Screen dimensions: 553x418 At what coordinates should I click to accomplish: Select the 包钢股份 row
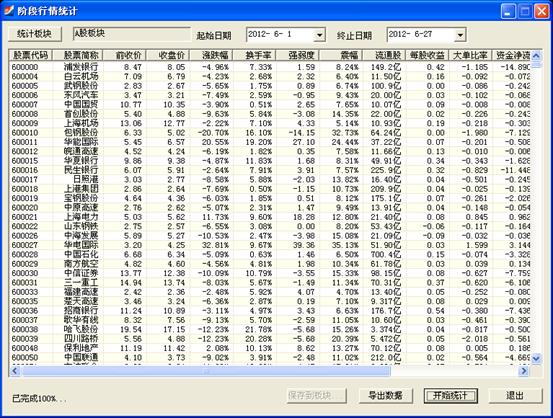tap(270, 133)
